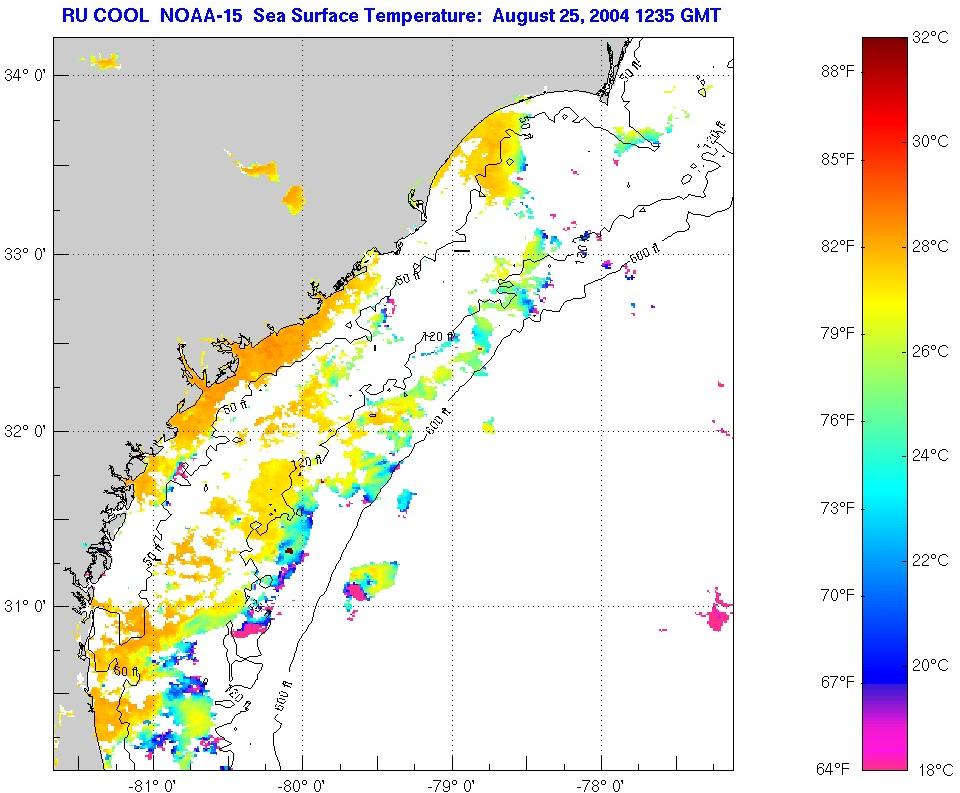Click the 22°C label on the color scale

(930, 560)
